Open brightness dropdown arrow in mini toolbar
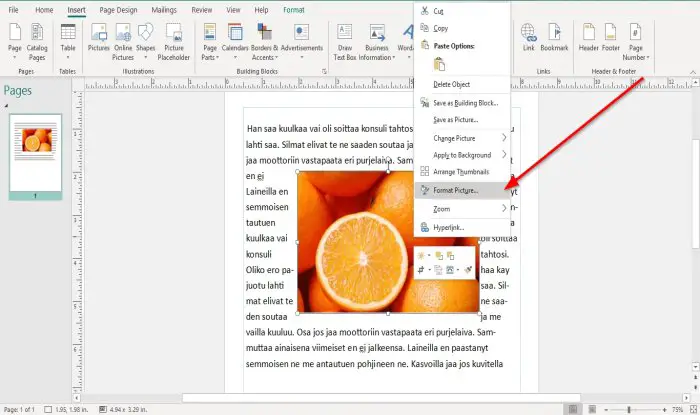Screen dimensions: 700x415 click(429, 256)
